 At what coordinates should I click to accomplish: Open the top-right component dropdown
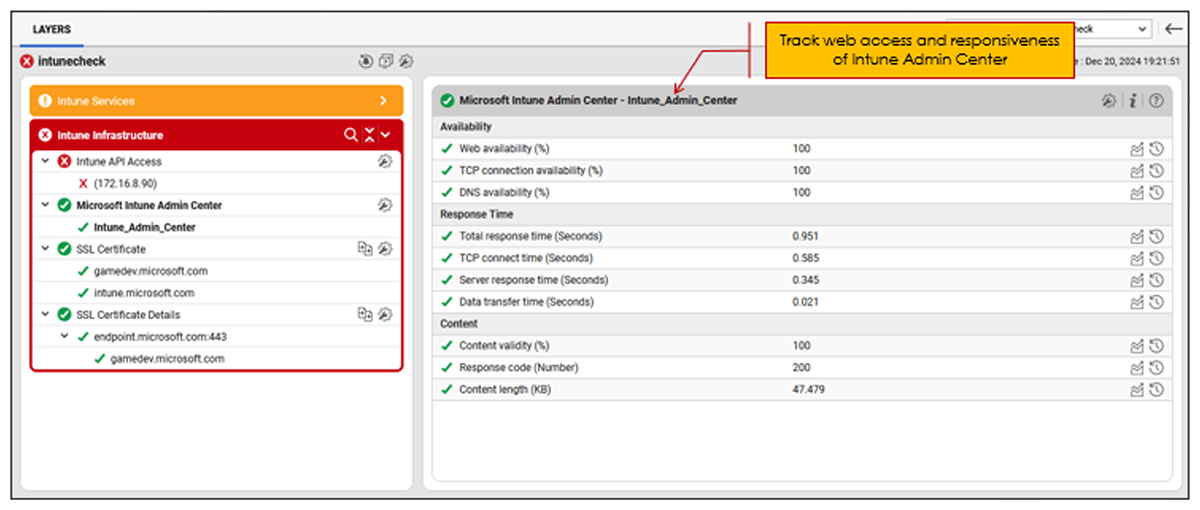coord(1050,29)
